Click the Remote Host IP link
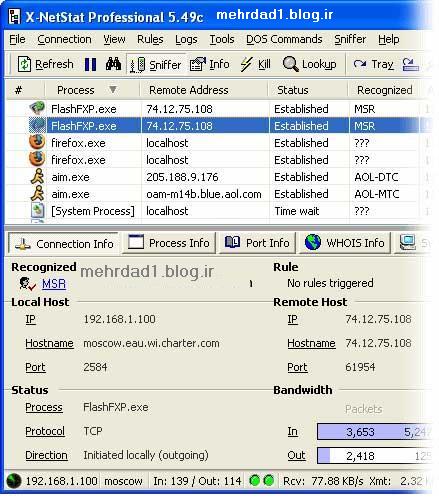Viewport: 439px width, 500px height. [292, 319]
